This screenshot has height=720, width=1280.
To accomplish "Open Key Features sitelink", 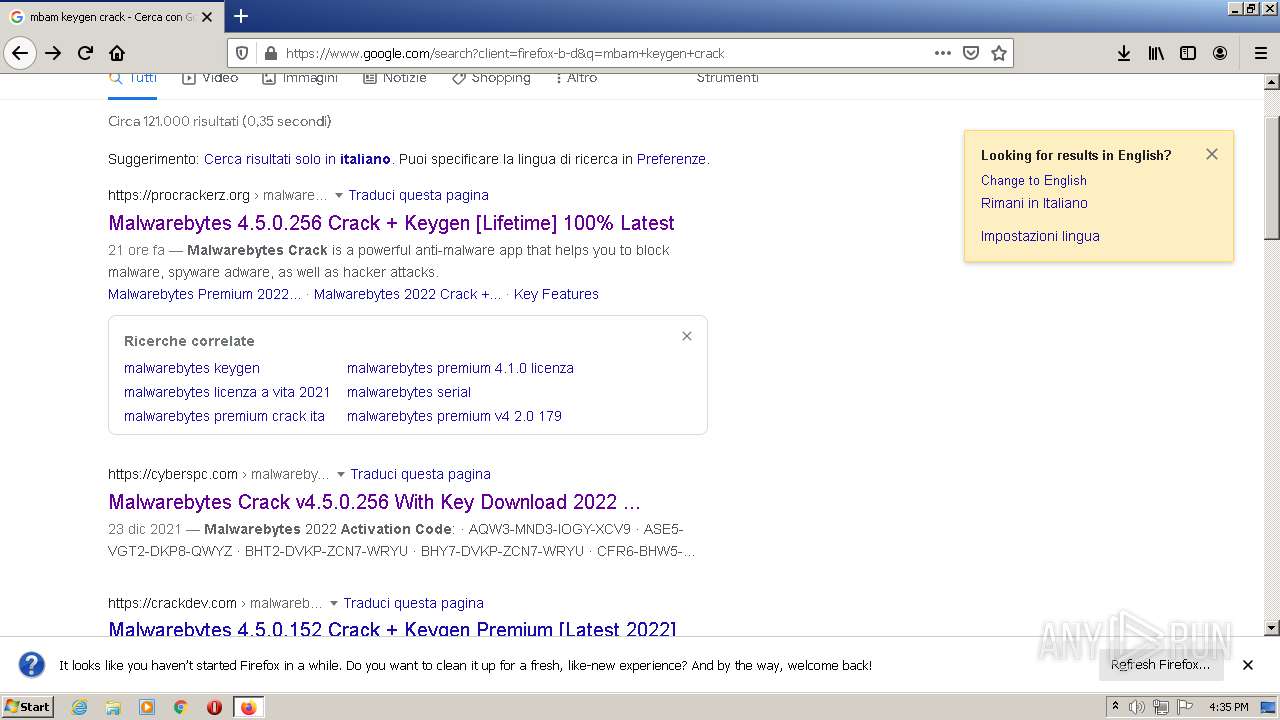I will (x=556, y=294).
